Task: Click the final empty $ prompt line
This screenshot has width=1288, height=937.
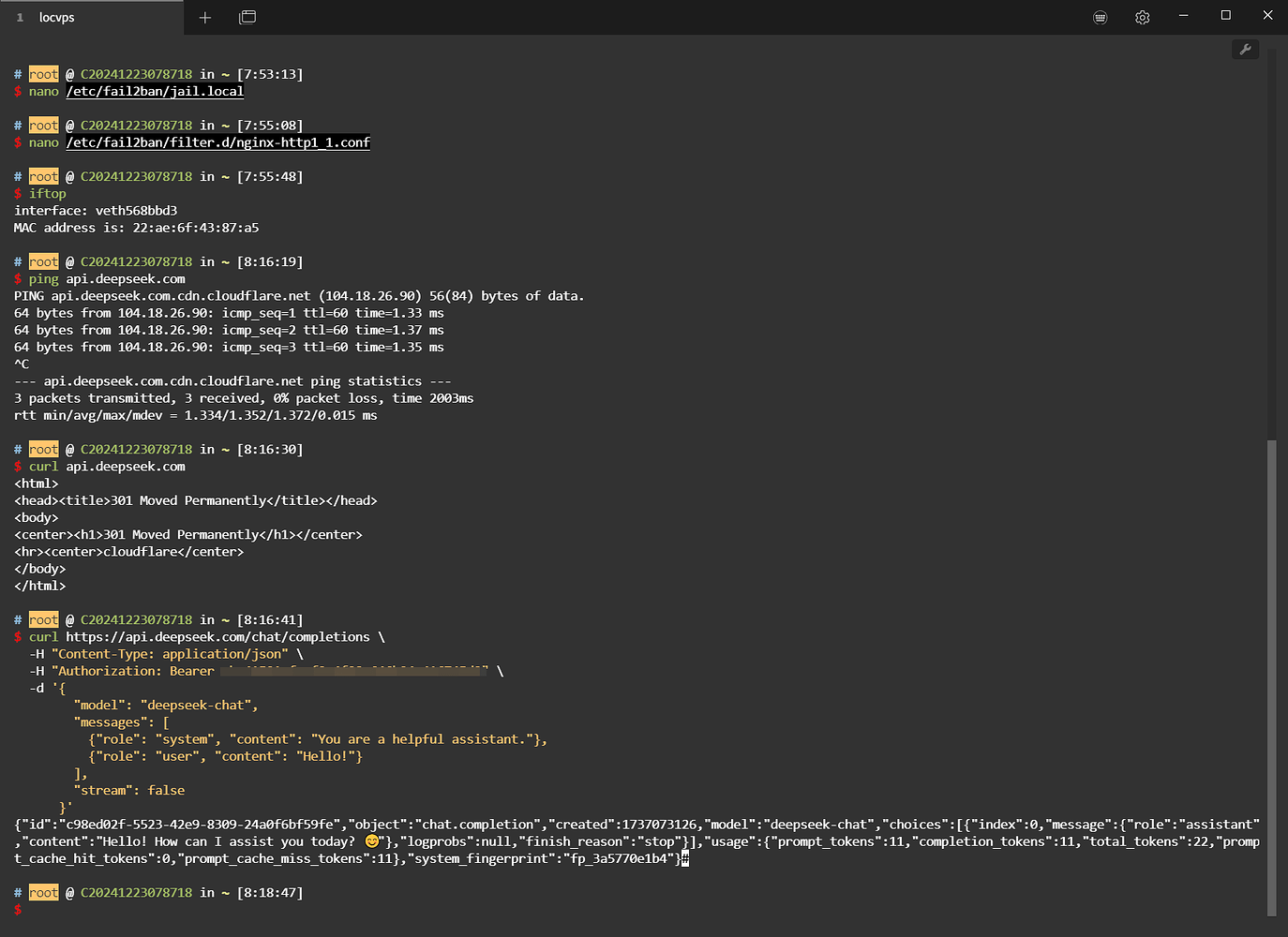Action: pyautogui.click(x=18, y=910)
